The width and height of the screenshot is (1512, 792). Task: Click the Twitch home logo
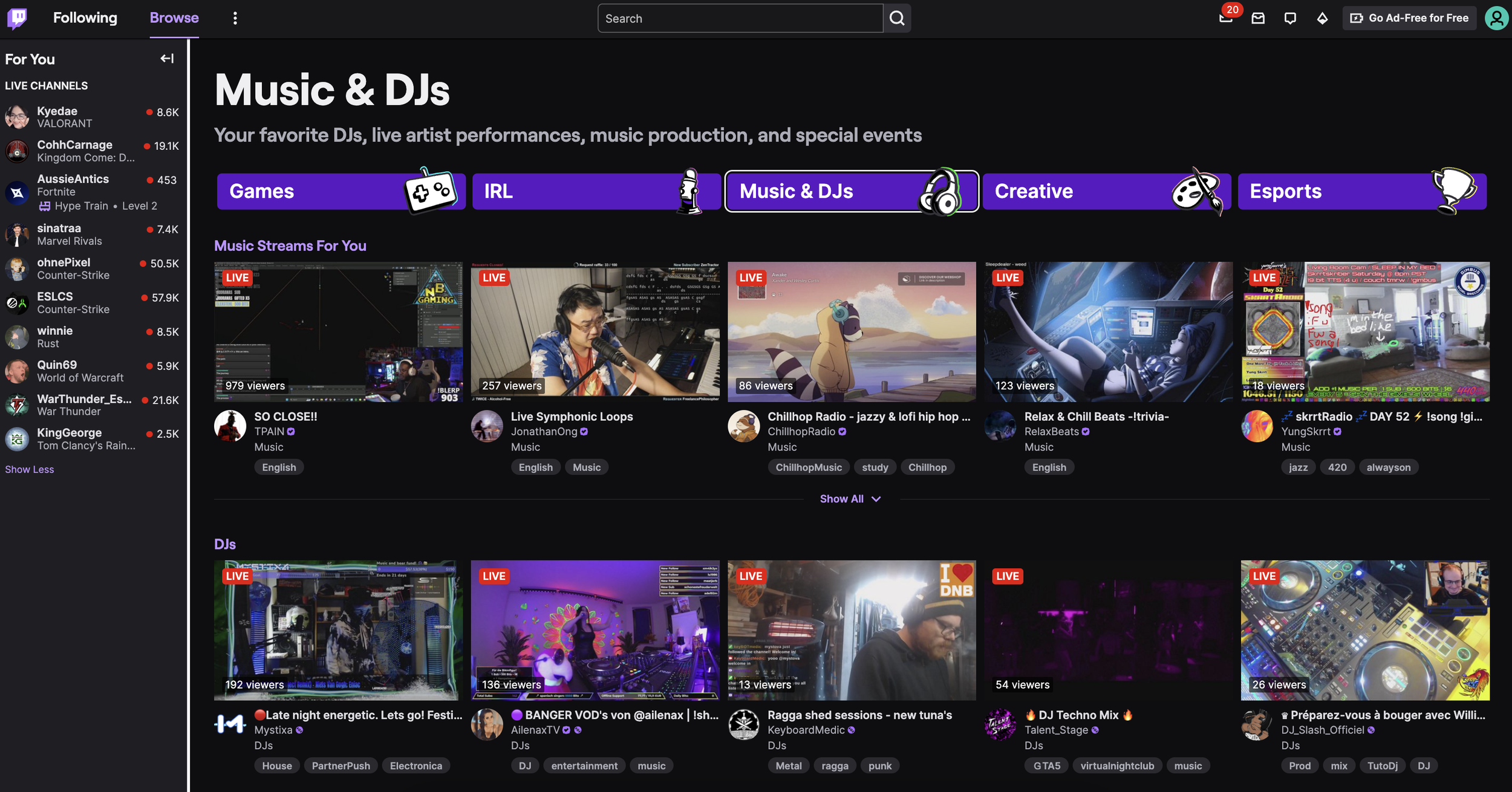click(17, 18)
